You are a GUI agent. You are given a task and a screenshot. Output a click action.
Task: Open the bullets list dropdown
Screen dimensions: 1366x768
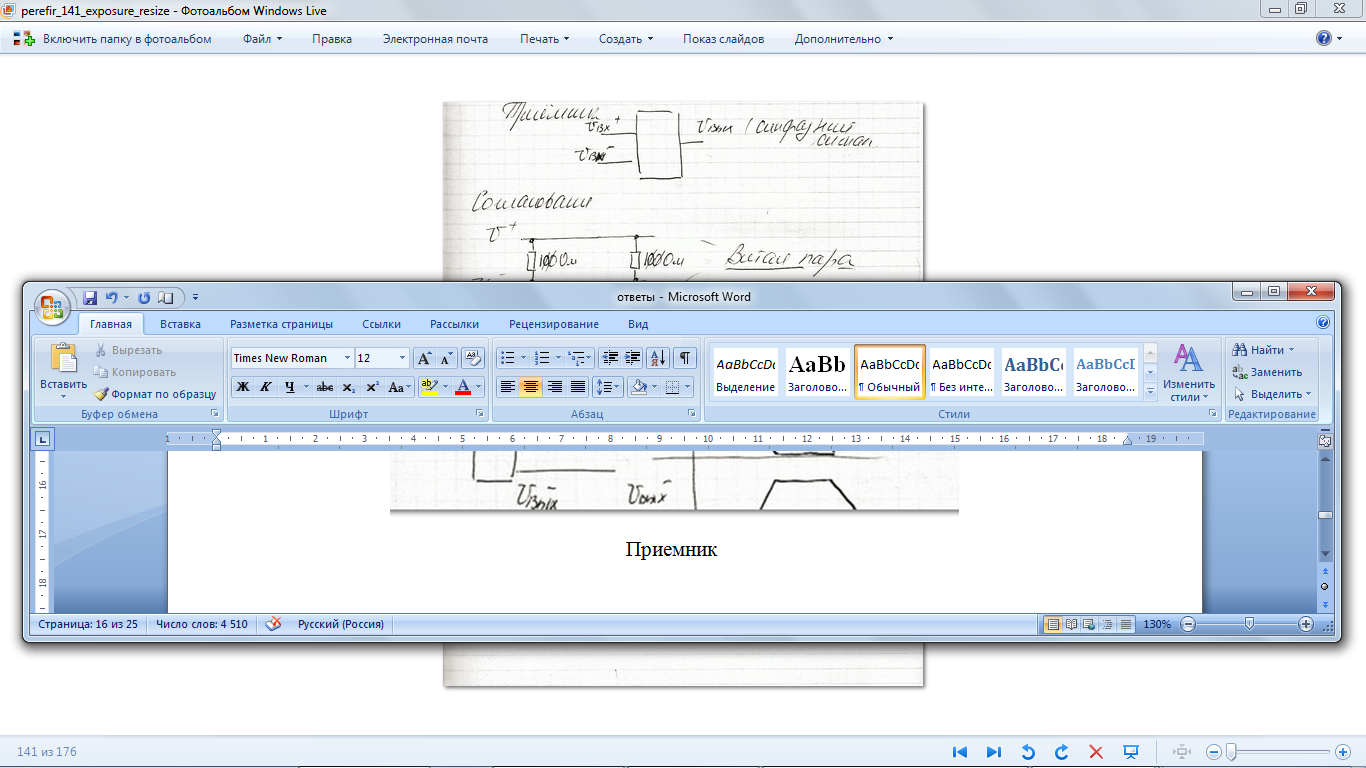[522, 358]
